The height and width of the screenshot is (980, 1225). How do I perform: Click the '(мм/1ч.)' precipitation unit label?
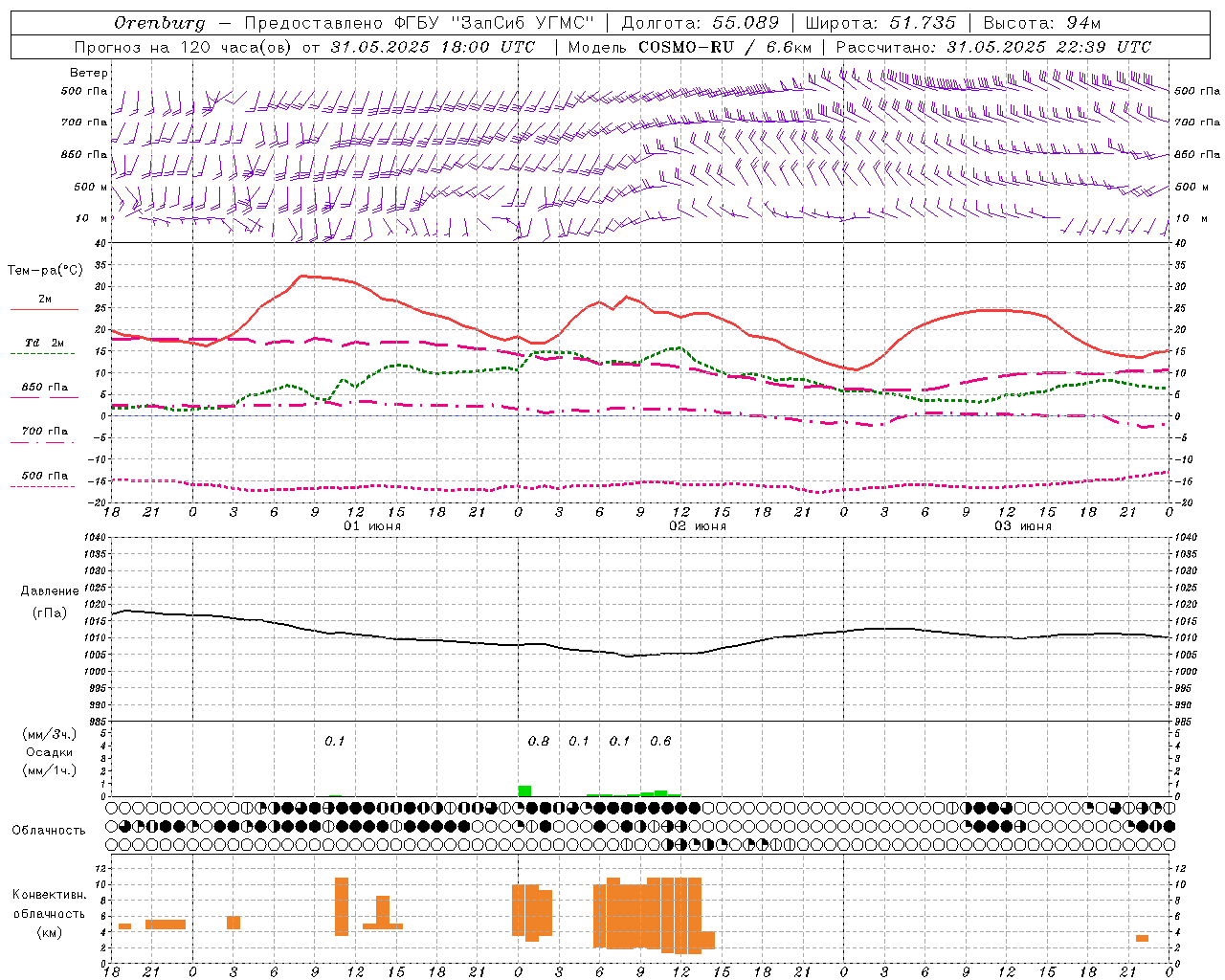pos(50,770)
